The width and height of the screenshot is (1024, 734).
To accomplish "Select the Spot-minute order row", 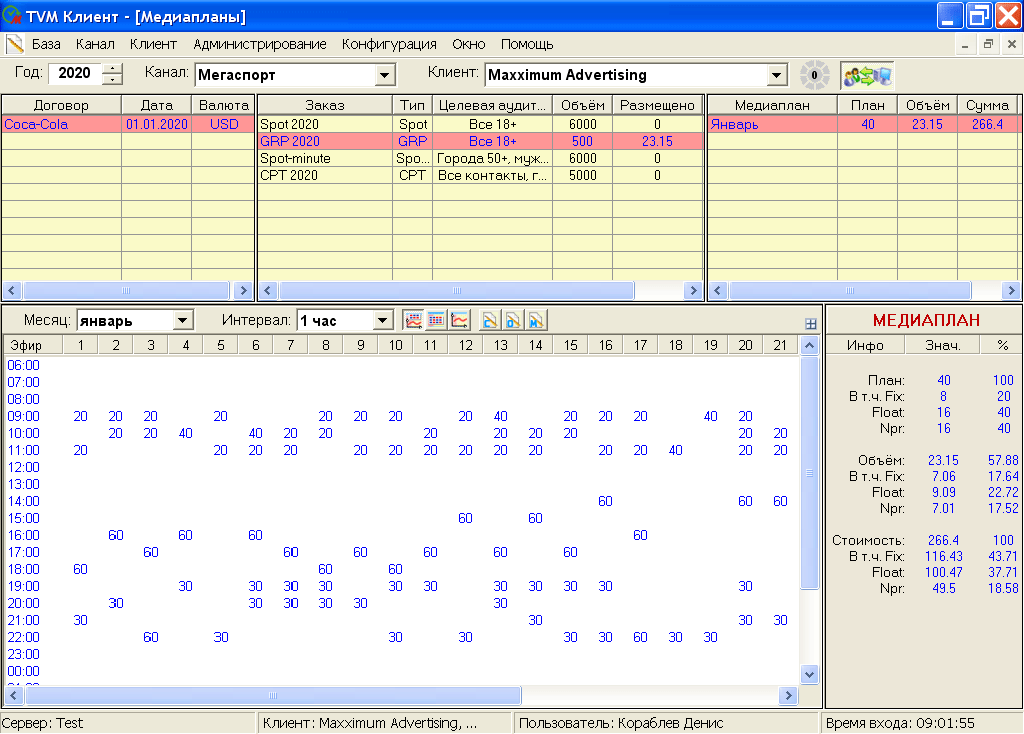I will (295, 158).
